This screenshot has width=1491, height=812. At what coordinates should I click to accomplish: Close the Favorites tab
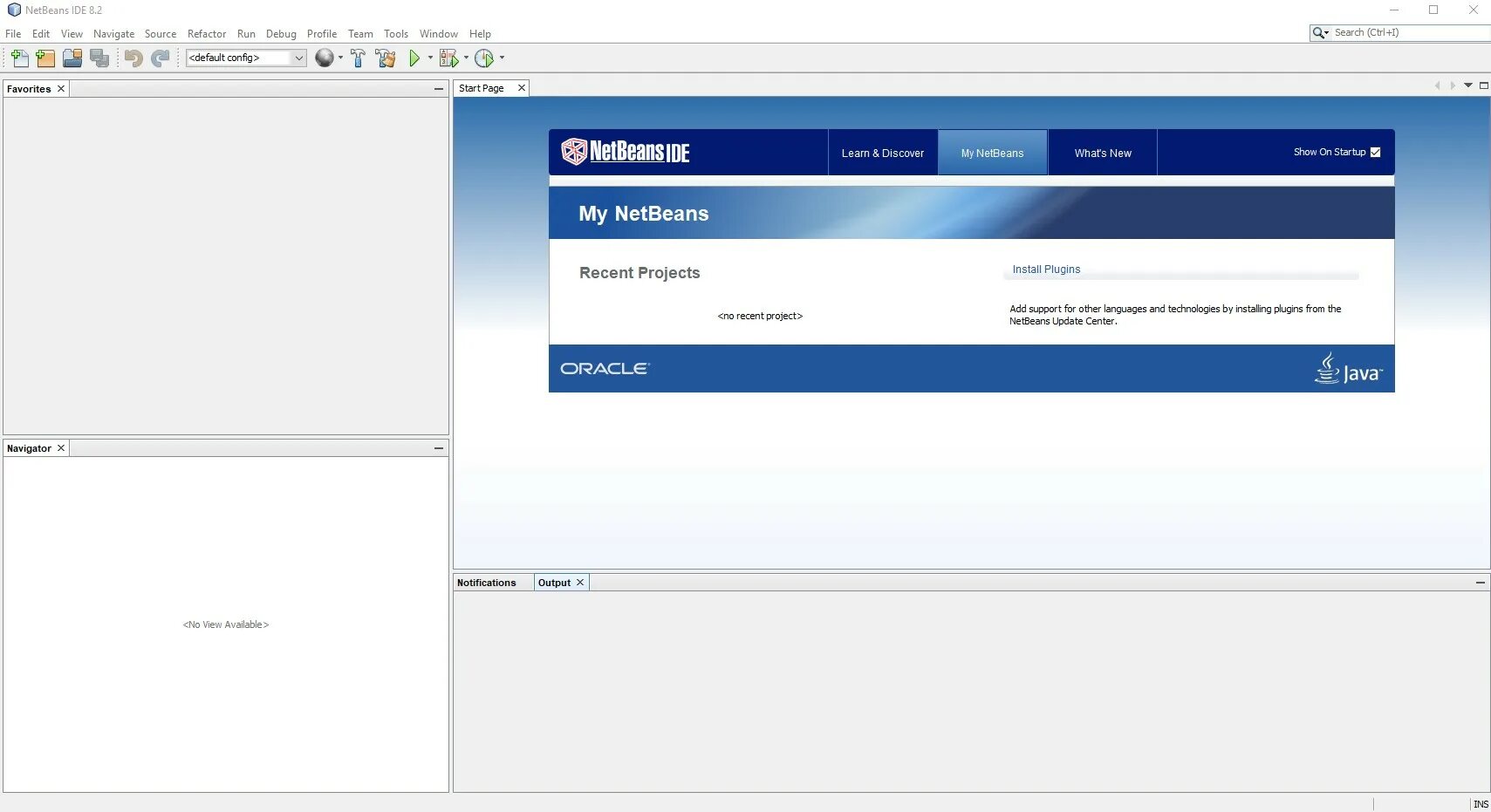pyautogui.click(x=61, y=89)
